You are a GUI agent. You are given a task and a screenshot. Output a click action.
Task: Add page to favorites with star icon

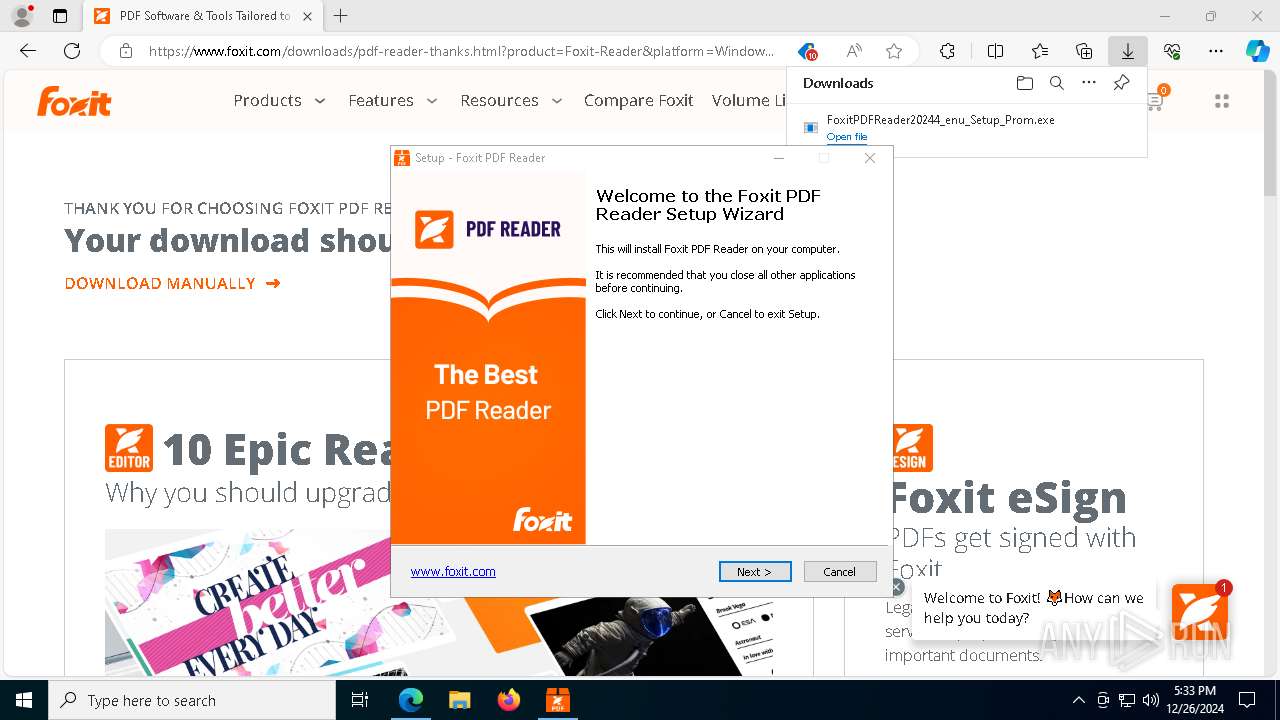[894, 51]
